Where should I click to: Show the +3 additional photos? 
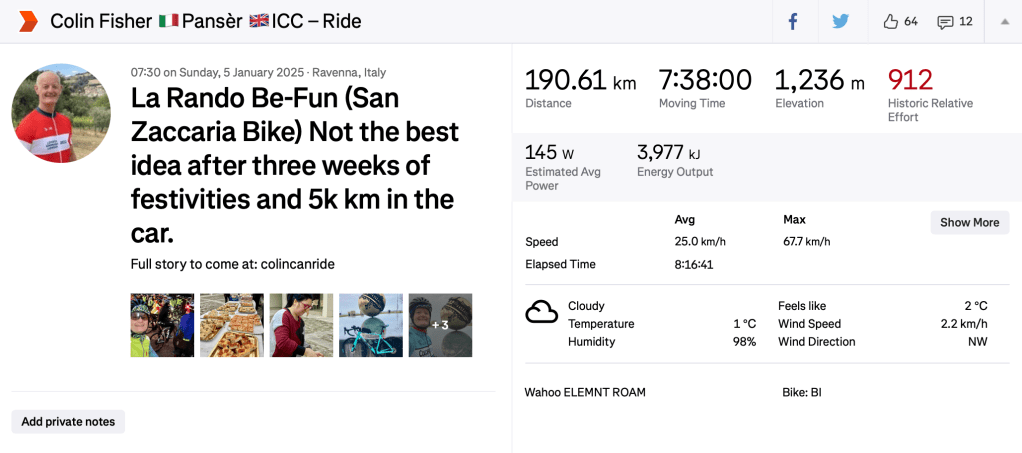440,325
